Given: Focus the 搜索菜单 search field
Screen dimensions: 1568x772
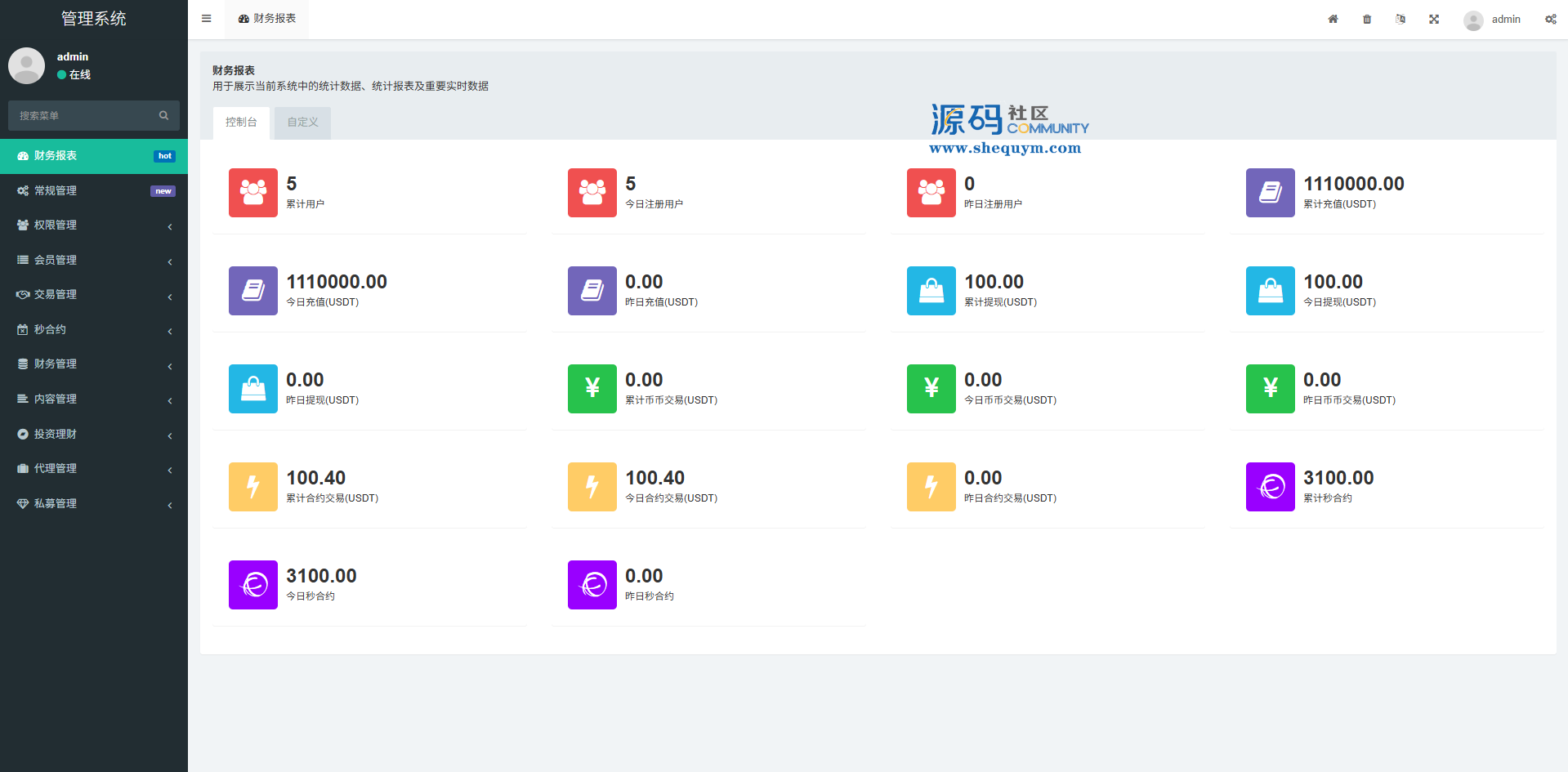Looking at the screenshot, I should pos(82,116).
